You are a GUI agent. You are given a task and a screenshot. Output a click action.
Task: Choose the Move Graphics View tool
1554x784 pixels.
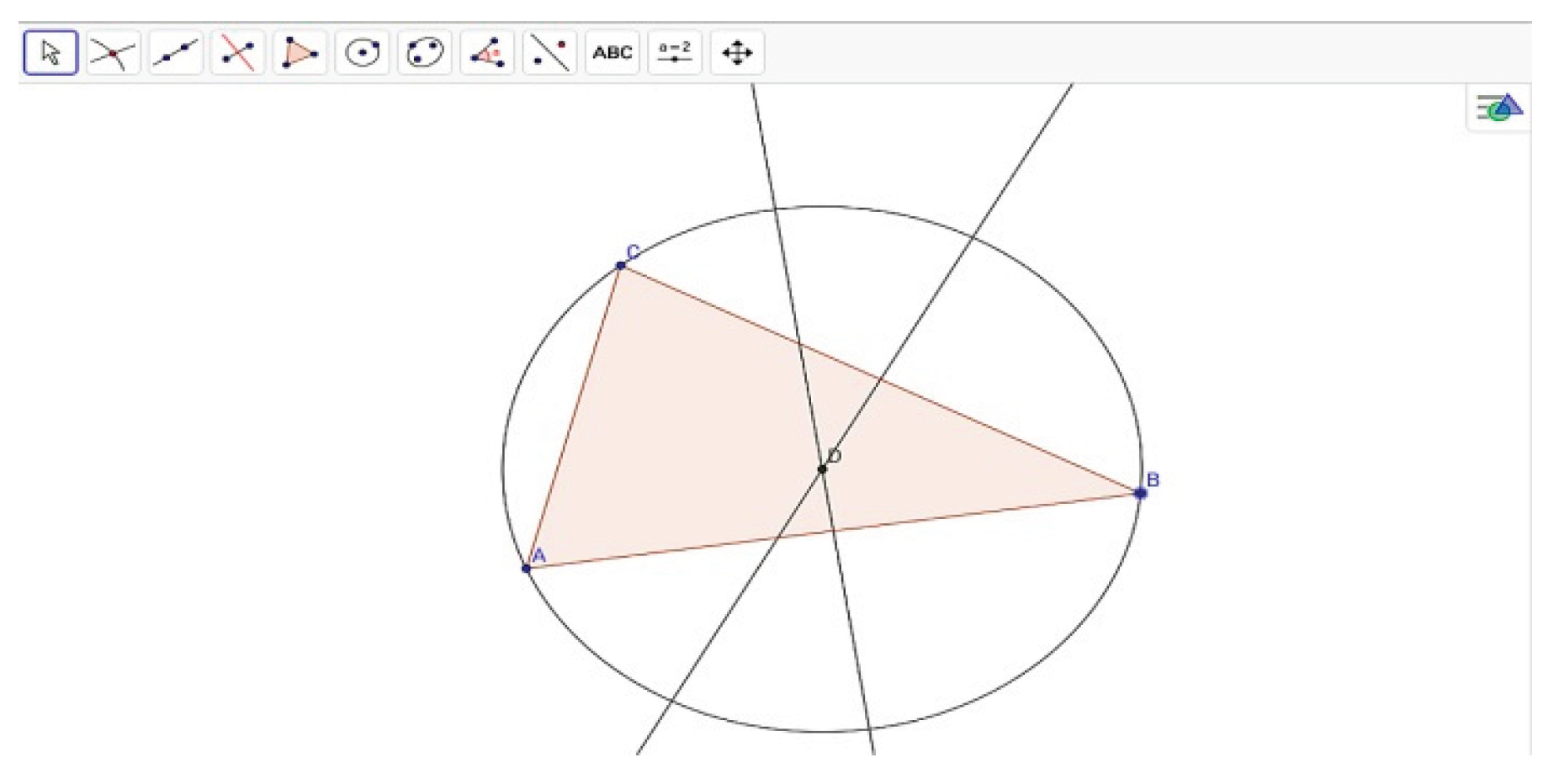click(x=736, y=53)
